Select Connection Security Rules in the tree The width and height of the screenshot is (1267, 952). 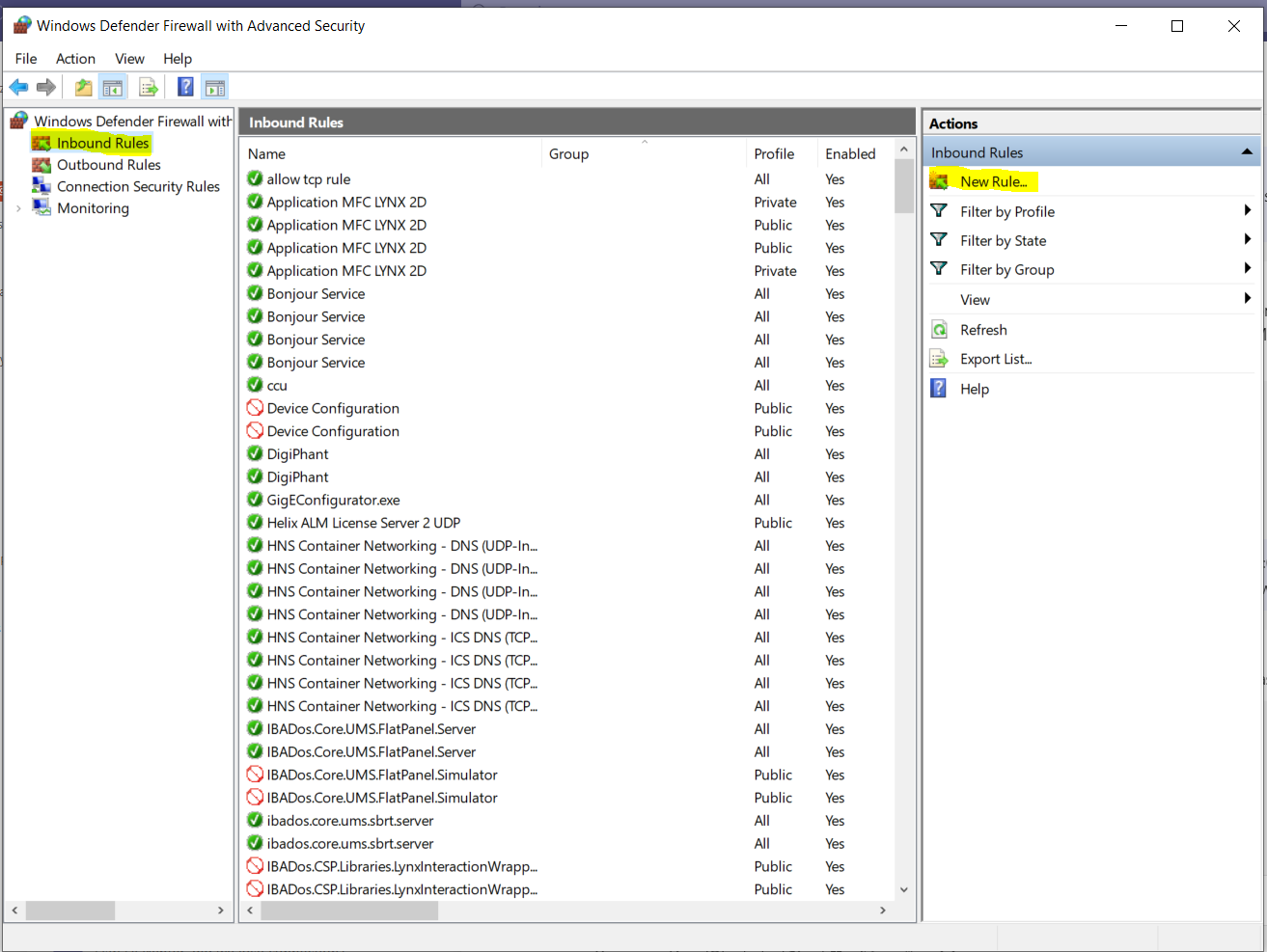pyautogui.click(x=138, y=186)
